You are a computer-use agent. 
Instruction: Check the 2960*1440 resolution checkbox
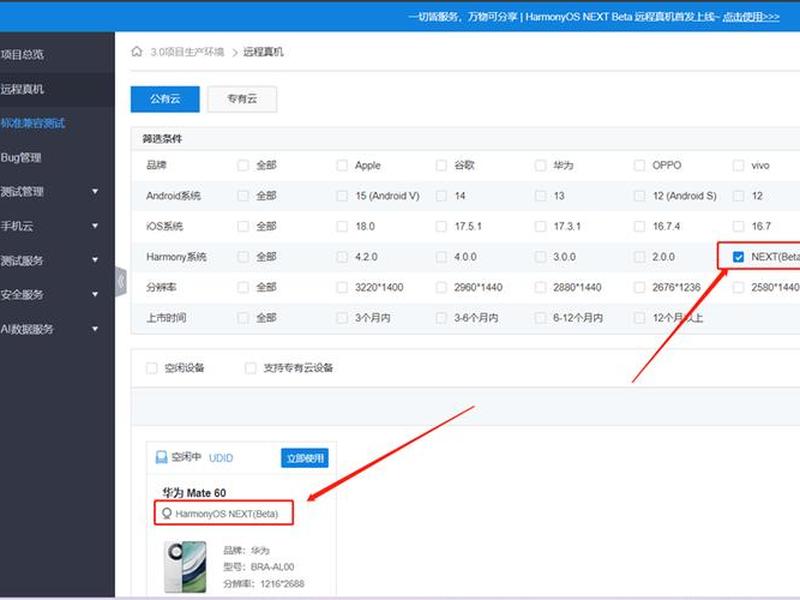point(441,287)
